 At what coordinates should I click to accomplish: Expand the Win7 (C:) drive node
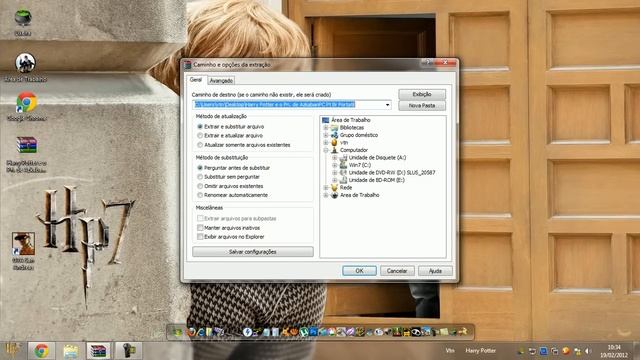coord(335,165)
